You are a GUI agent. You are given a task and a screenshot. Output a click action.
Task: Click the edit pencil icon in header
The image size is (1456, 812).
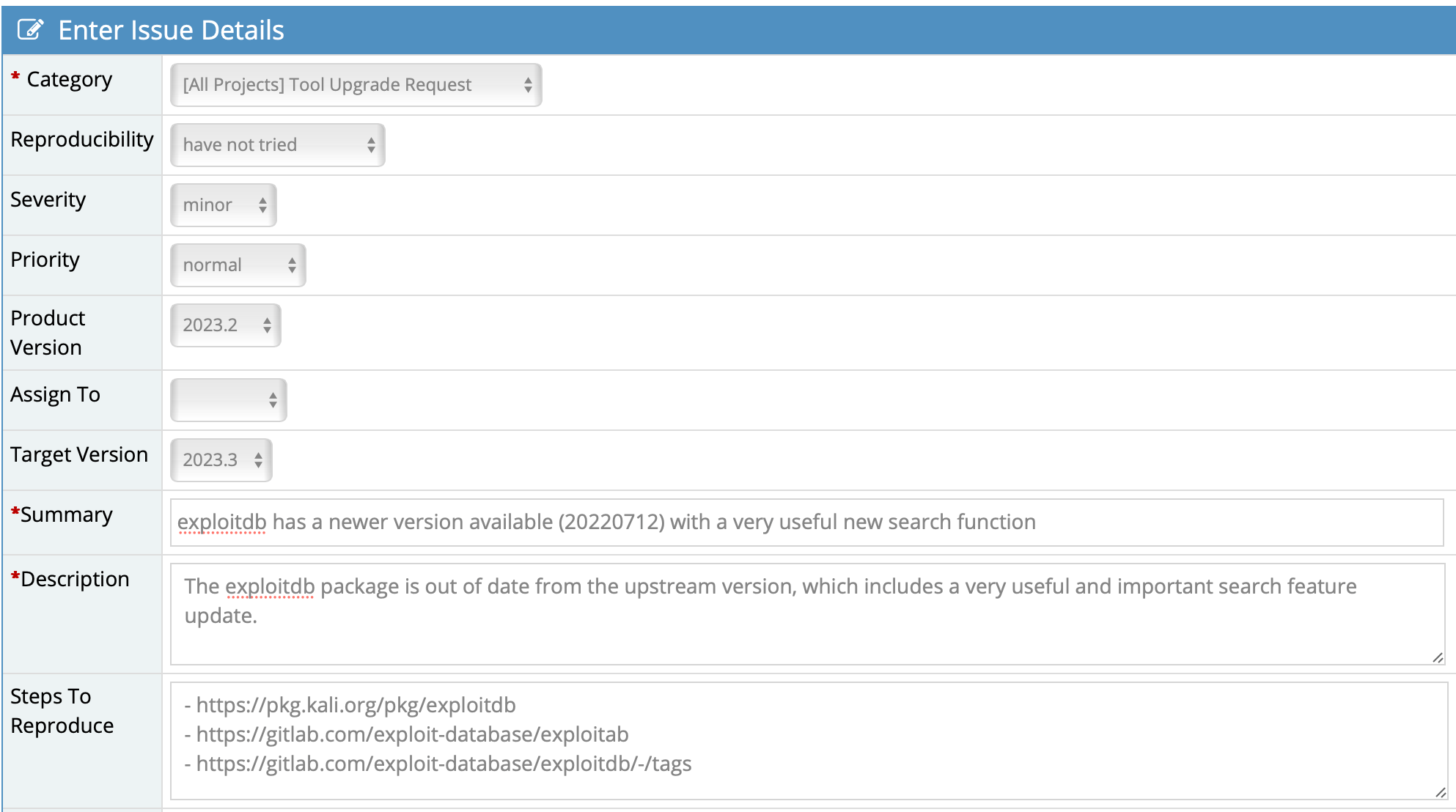point(31,30)
